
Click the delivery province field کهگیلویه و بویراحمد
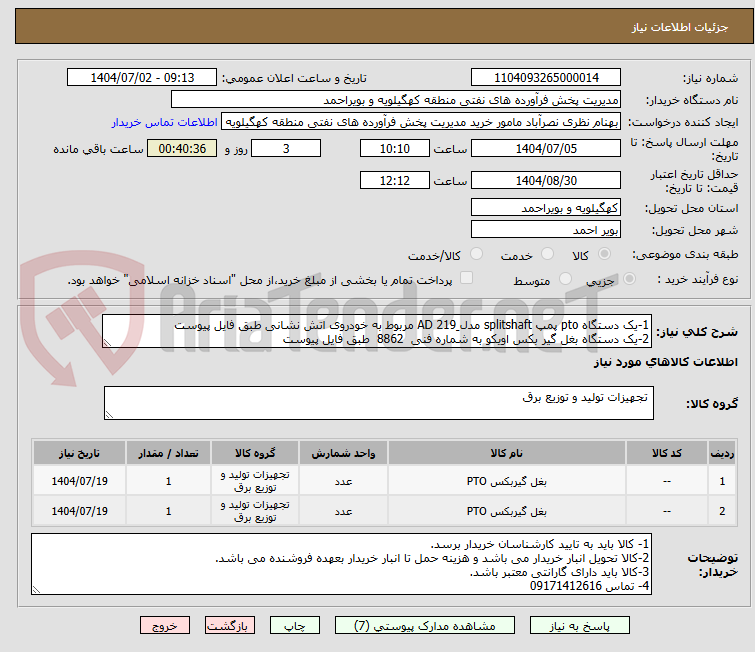(546, 208)
